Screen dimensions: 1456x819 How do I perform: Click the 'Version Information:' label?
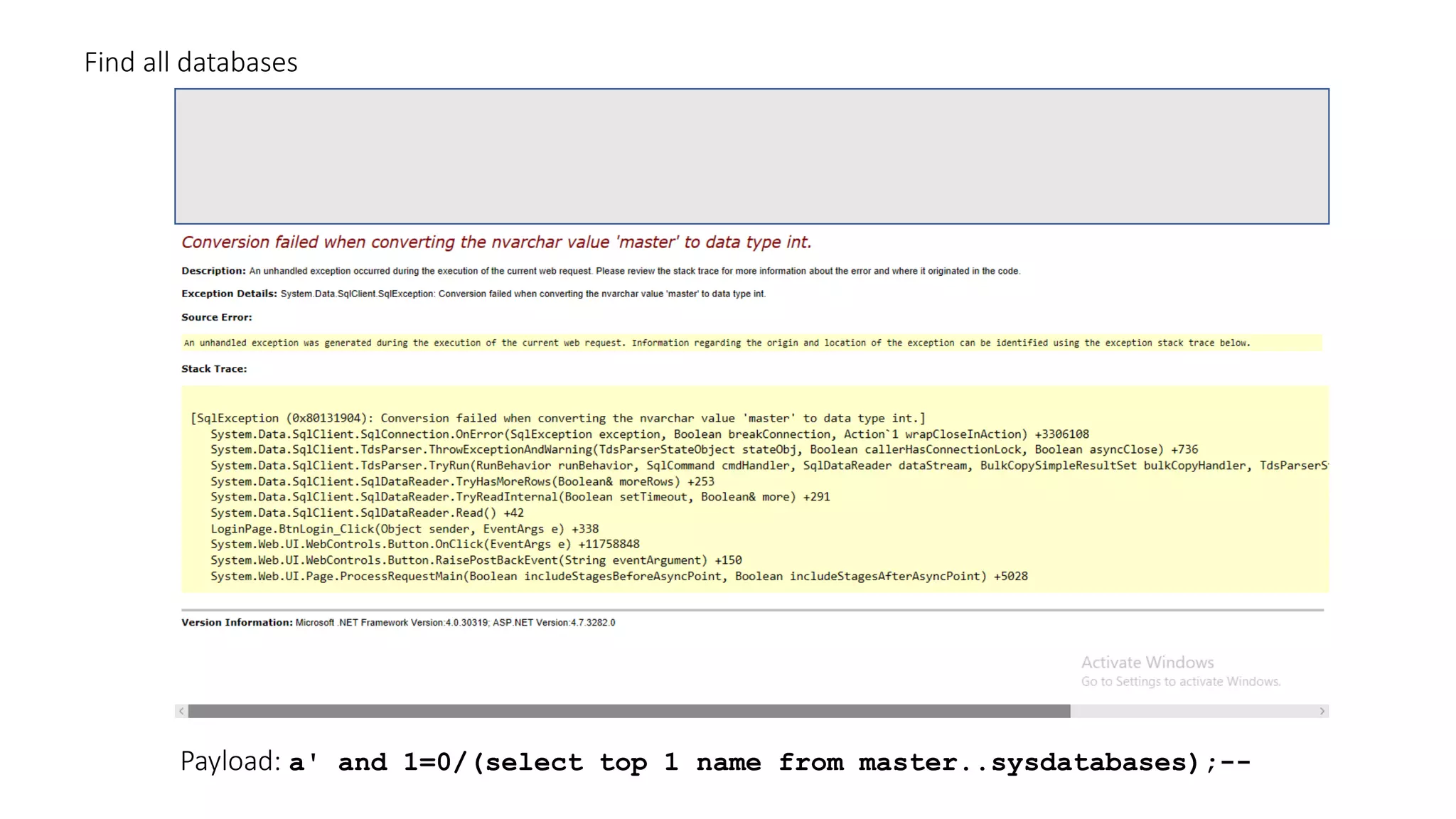[x=237, y=622]
